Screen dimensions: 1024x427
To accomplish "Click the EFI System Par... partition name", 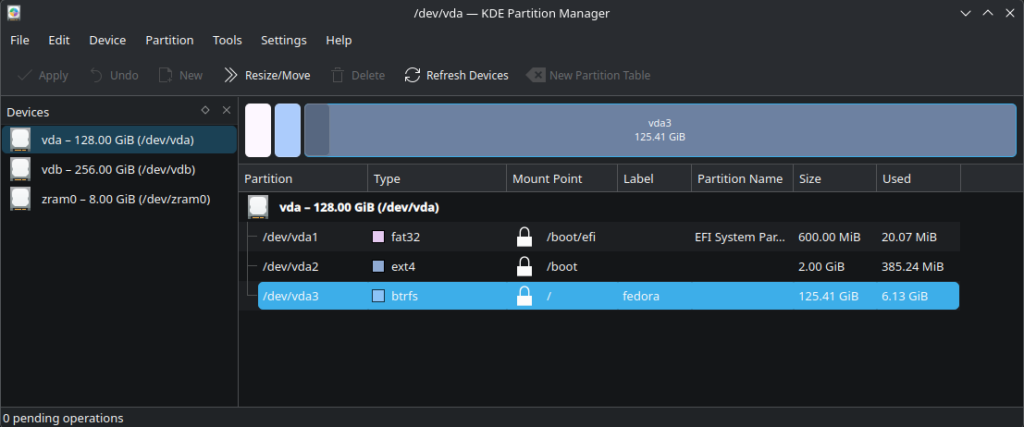I will pyautogui.click(x=741, y=237).
